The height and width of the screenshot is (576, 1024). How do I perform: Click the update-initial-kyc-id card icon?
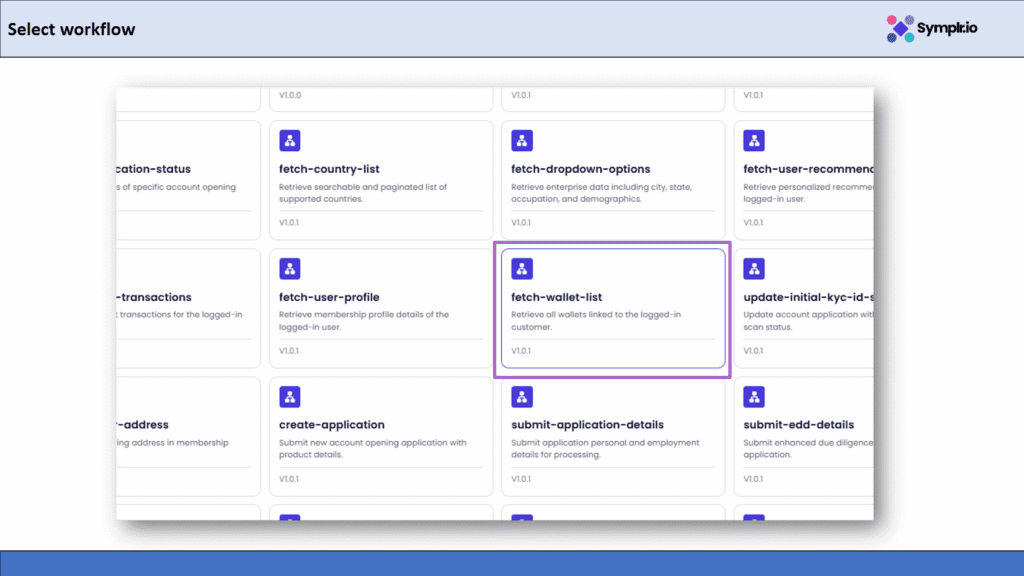(x=754, y=269)
